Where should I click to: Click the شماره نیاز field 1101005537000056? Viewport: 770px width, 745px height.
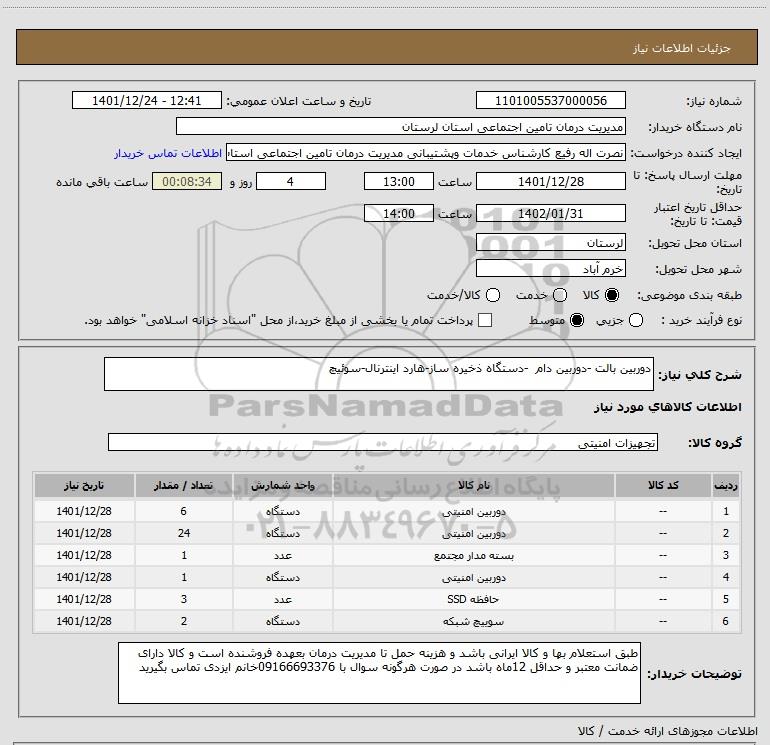coord(550,101)
